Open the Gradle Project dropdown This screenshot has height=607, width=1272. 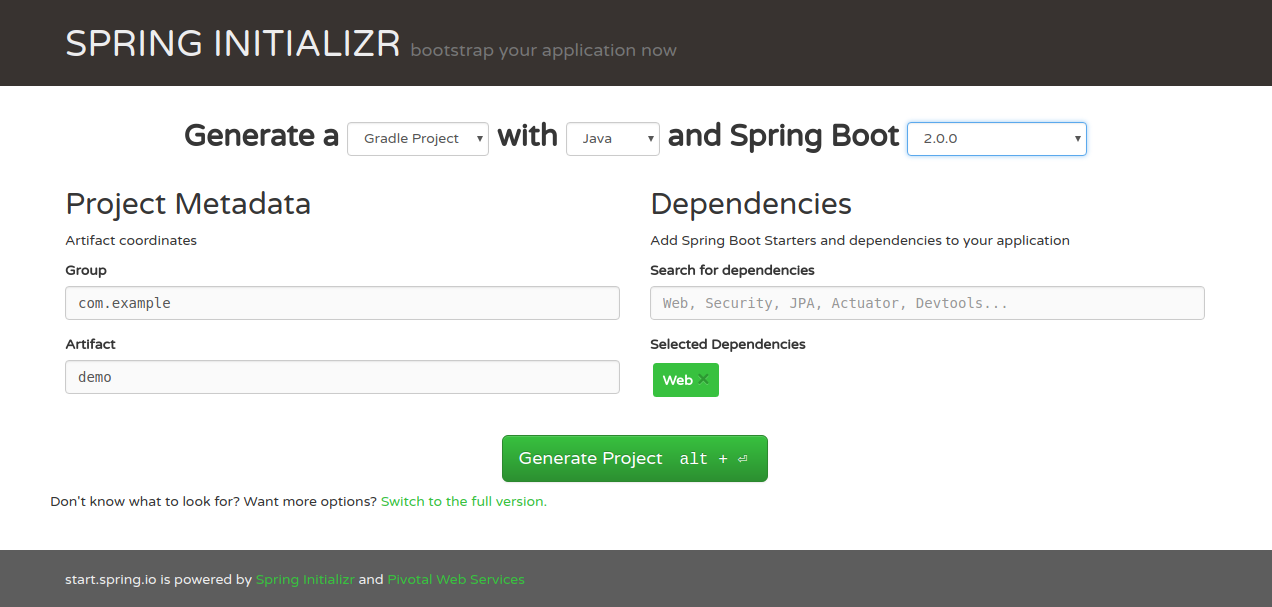pos(417,138)
